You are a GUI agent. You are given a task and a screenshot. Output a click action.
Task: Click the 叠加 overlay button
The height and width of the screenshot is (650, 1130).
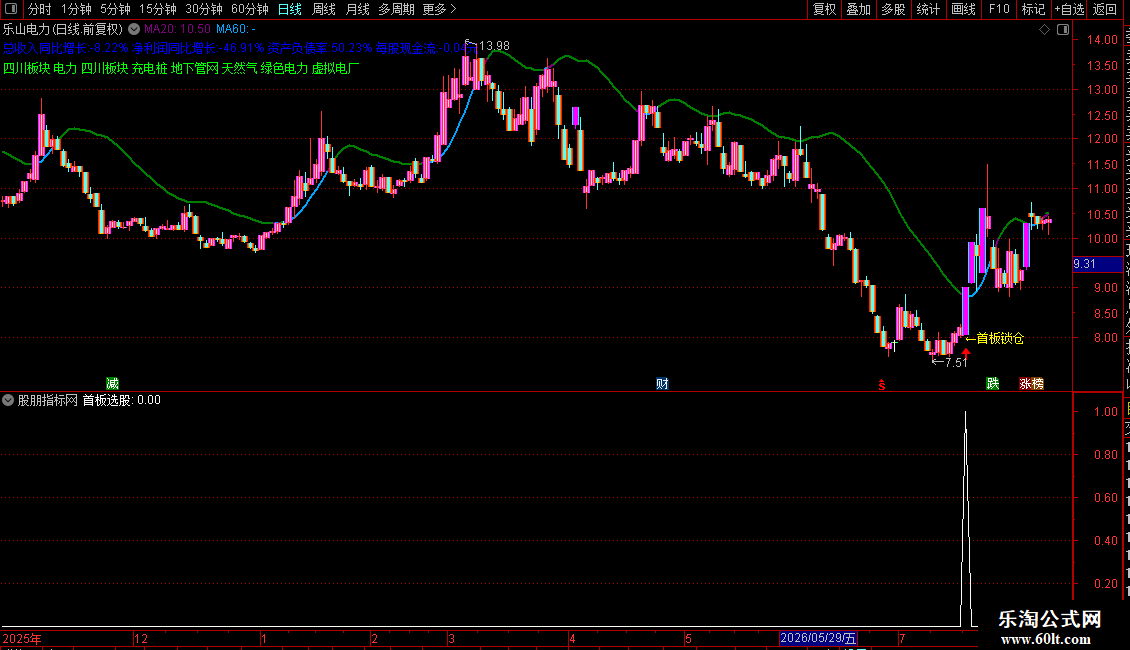858,9
